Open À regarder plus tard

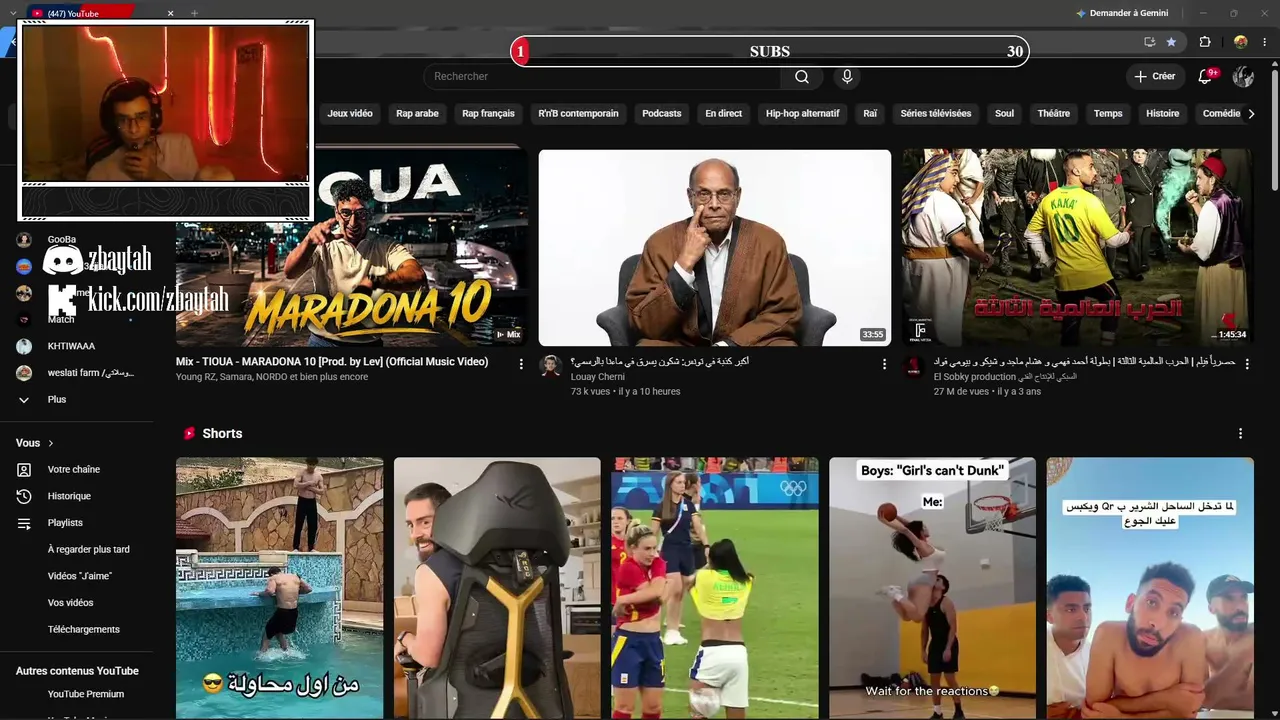[88, 550]
